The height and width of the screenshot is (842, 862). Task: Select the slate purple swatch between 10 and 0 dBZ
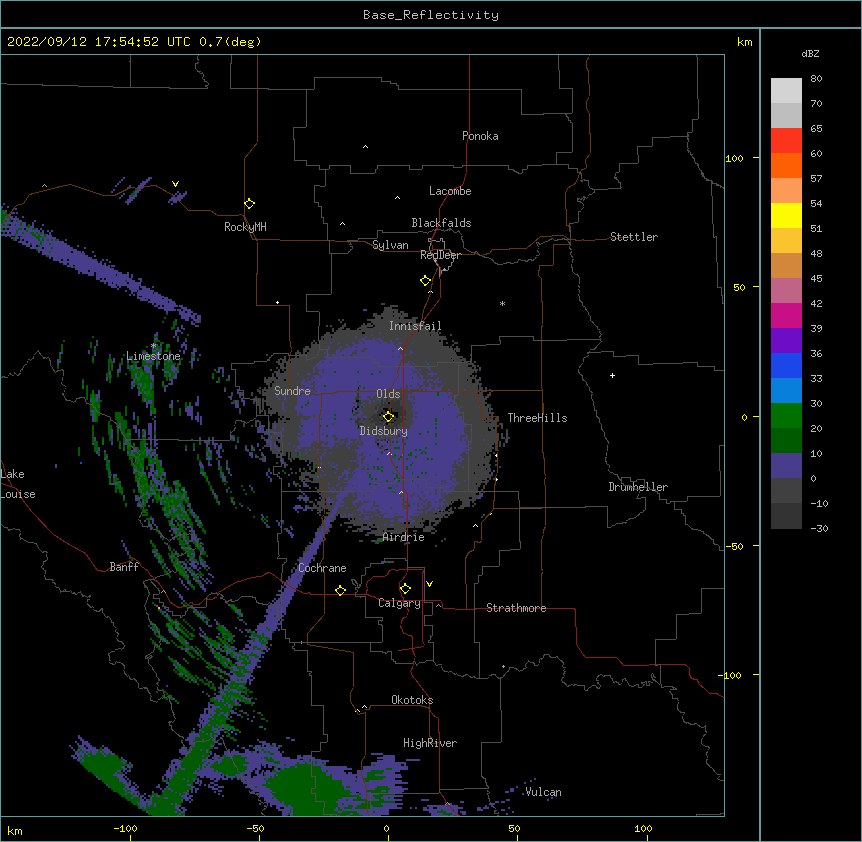pos(786,466)
